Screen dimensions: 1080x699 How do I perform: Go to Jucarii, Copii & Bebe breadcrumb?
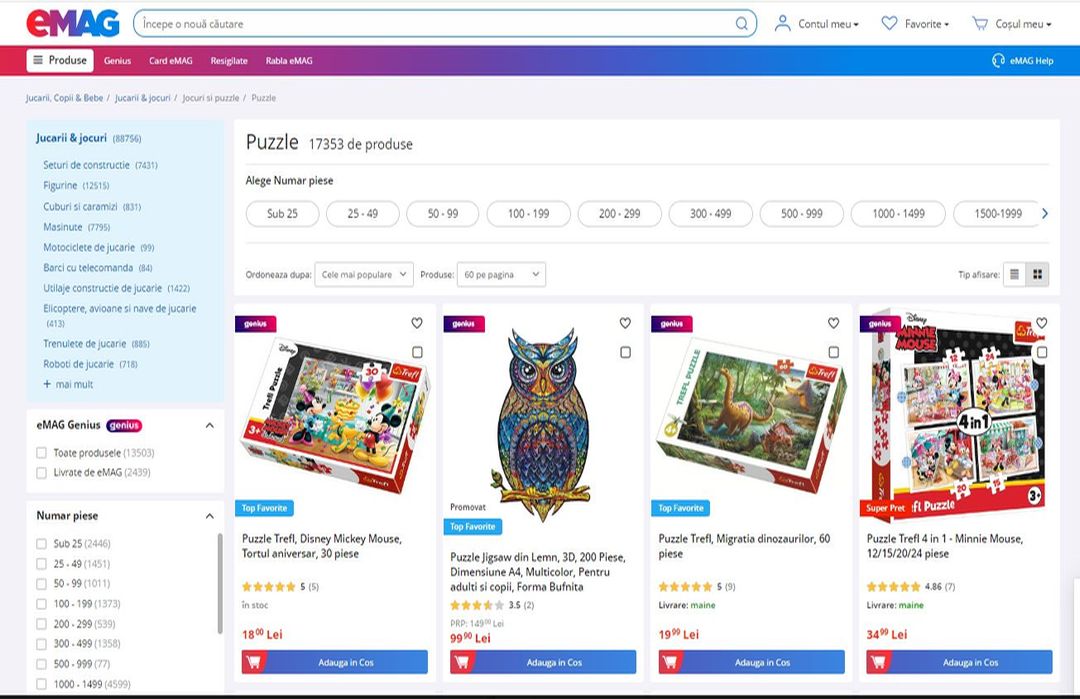64,98
